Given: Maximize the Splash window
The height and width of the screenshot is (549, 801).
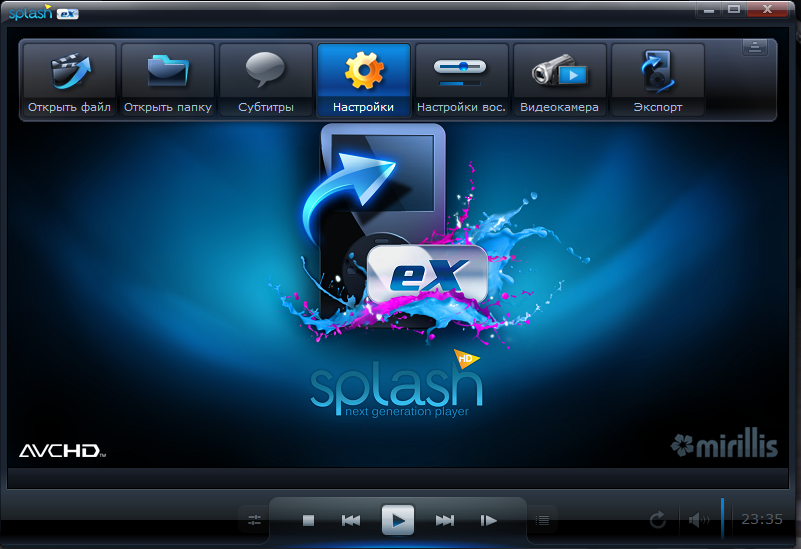Looking at the screenshot, I should click(x=734, y=9).
